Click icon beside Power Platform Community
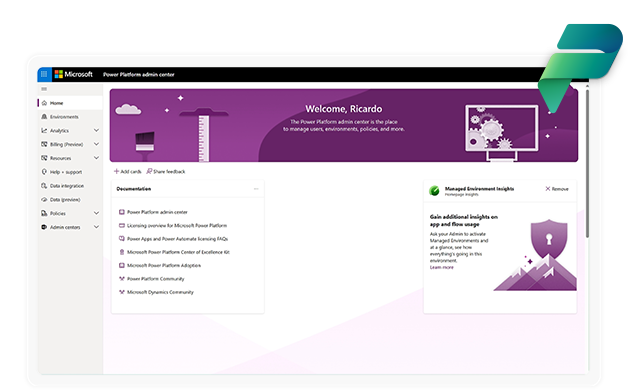Viewport: 628px width, 390px height. click(122, 279)
